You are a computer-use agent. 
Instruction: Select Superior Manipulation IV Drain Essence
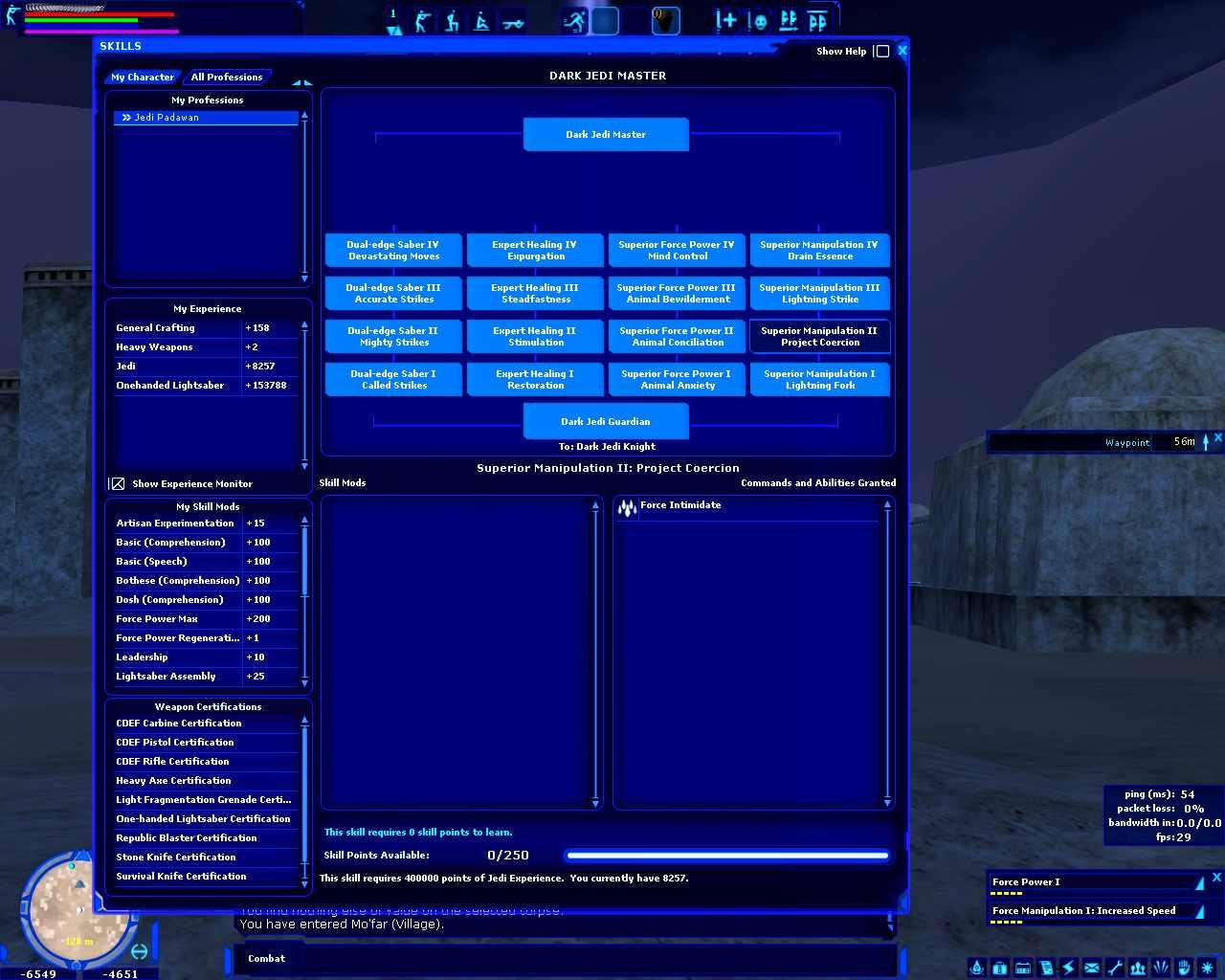[819, 251]
